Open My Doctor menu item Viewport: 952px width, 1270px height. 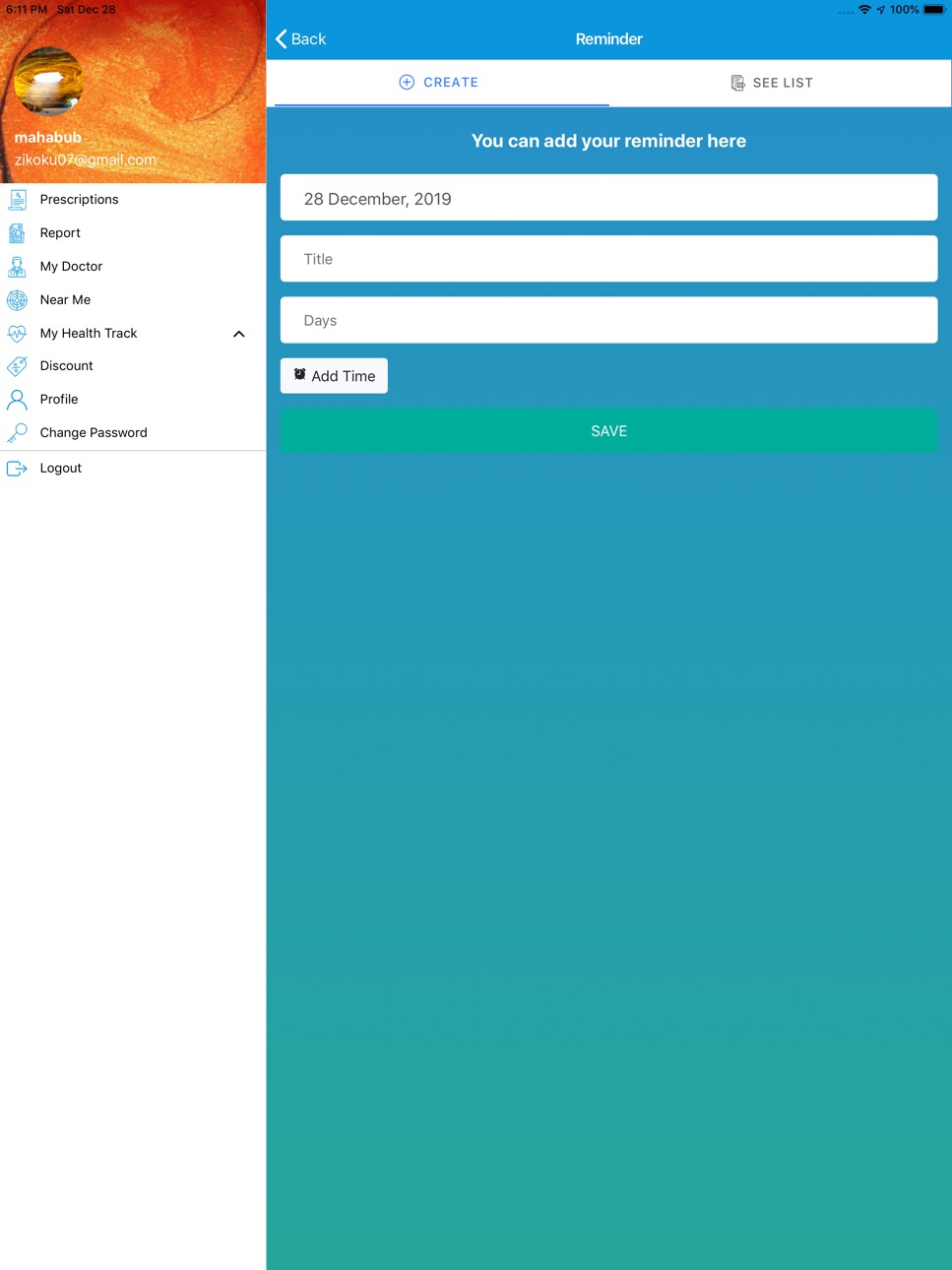point(133,267)
